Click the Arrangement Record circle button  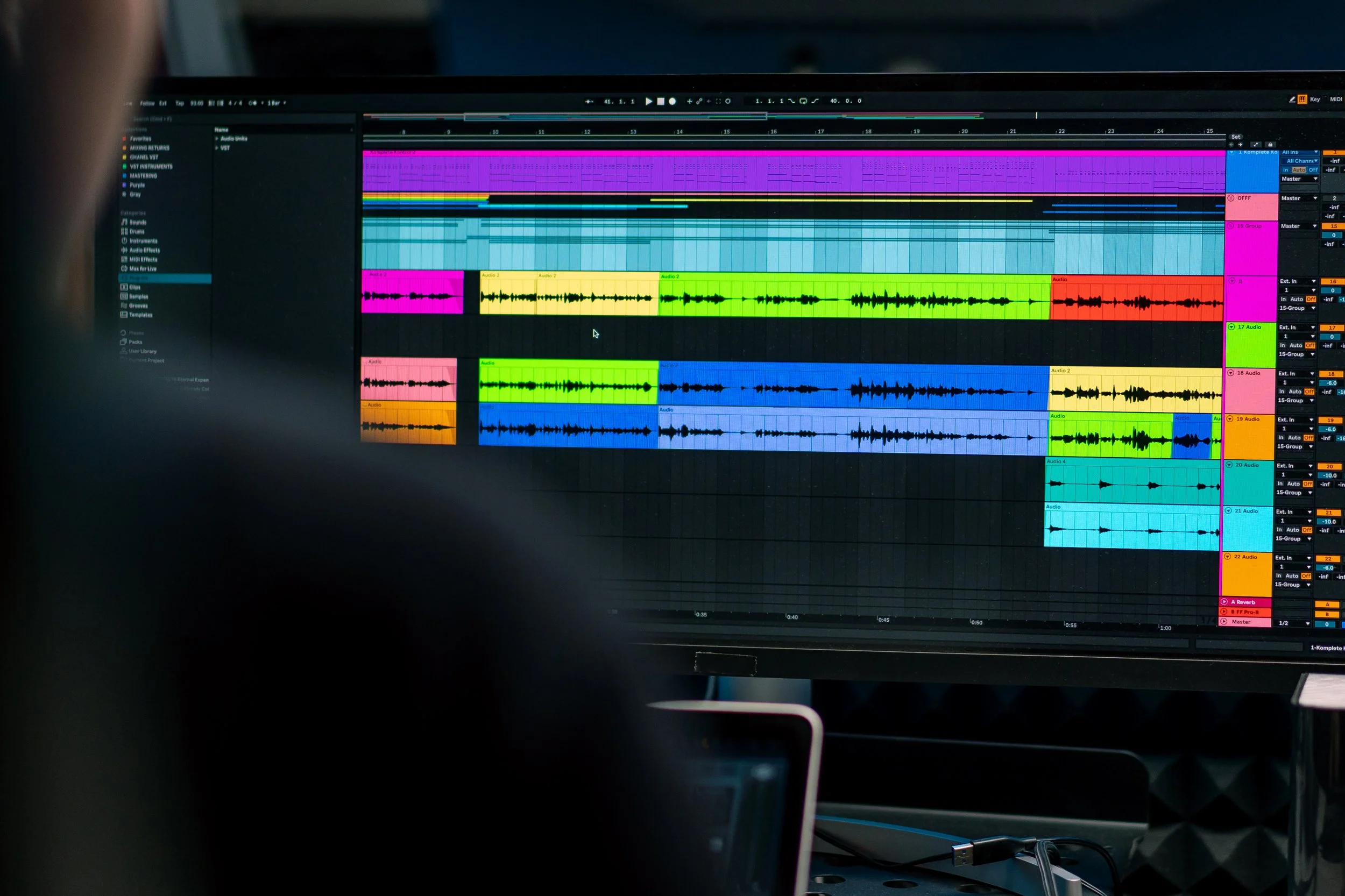[x=672, y=101]
